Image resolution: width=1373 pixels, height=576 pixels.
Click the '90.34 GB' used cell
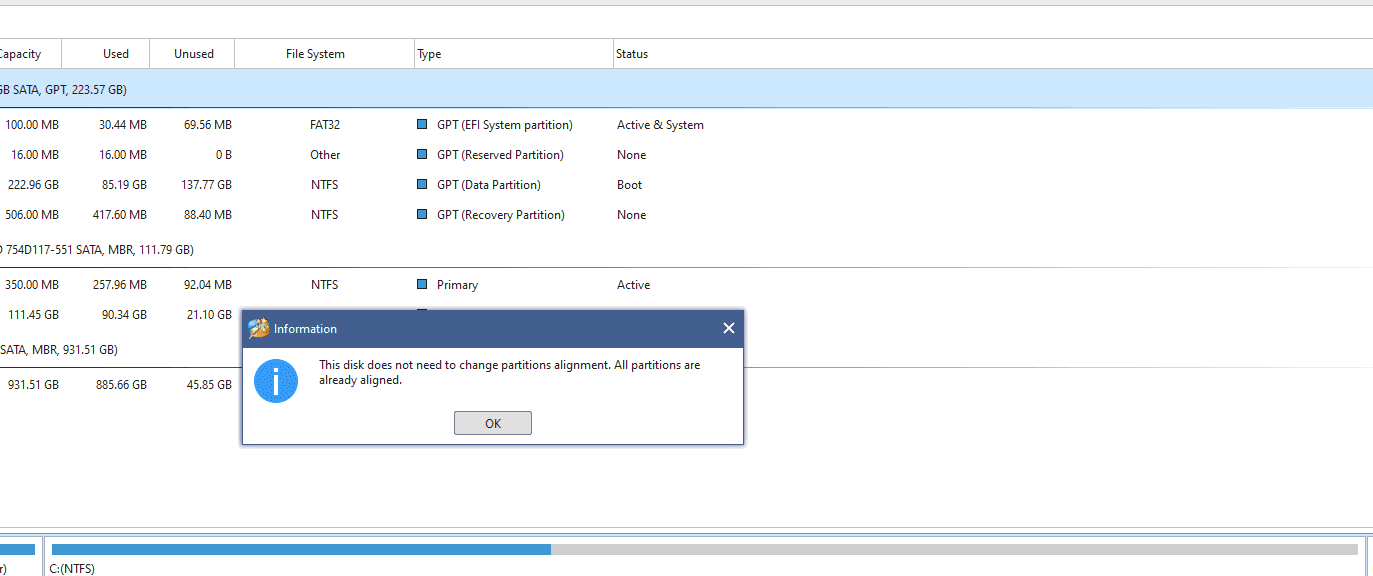tap(125, 315)
